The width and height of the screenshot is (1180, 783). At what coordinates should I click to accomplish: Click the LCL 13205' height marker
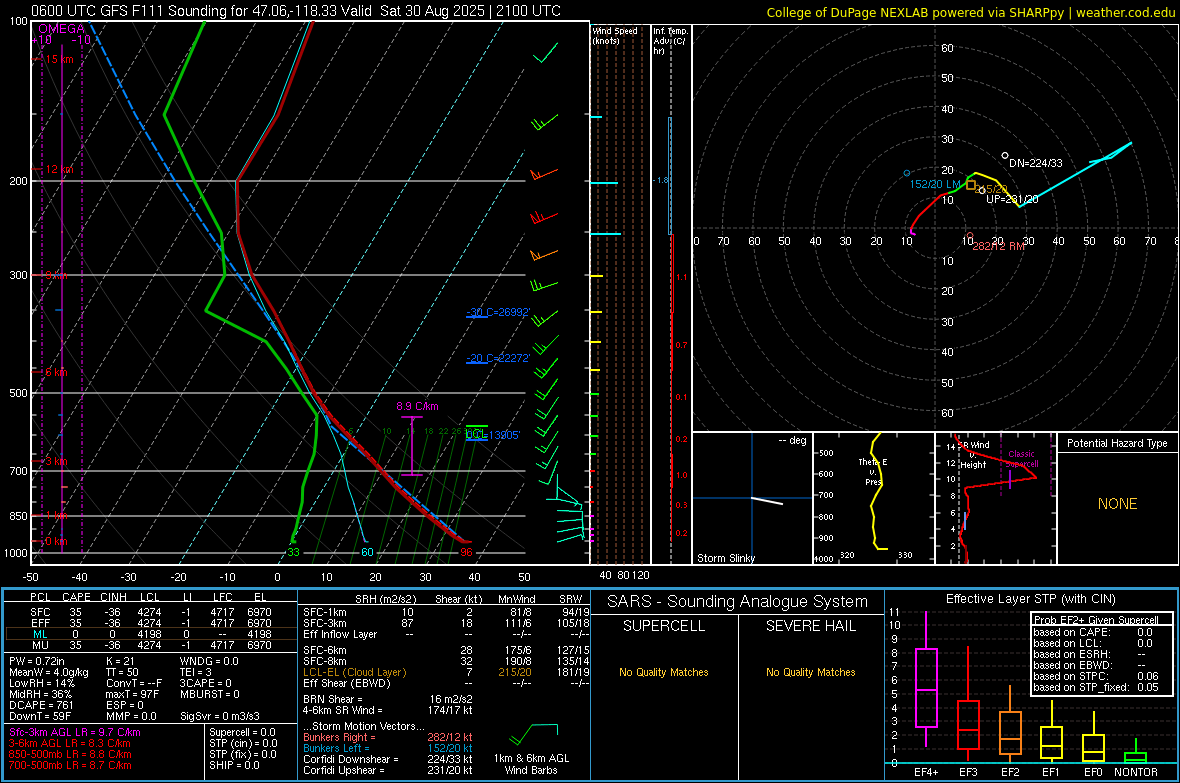coord(492,434)
